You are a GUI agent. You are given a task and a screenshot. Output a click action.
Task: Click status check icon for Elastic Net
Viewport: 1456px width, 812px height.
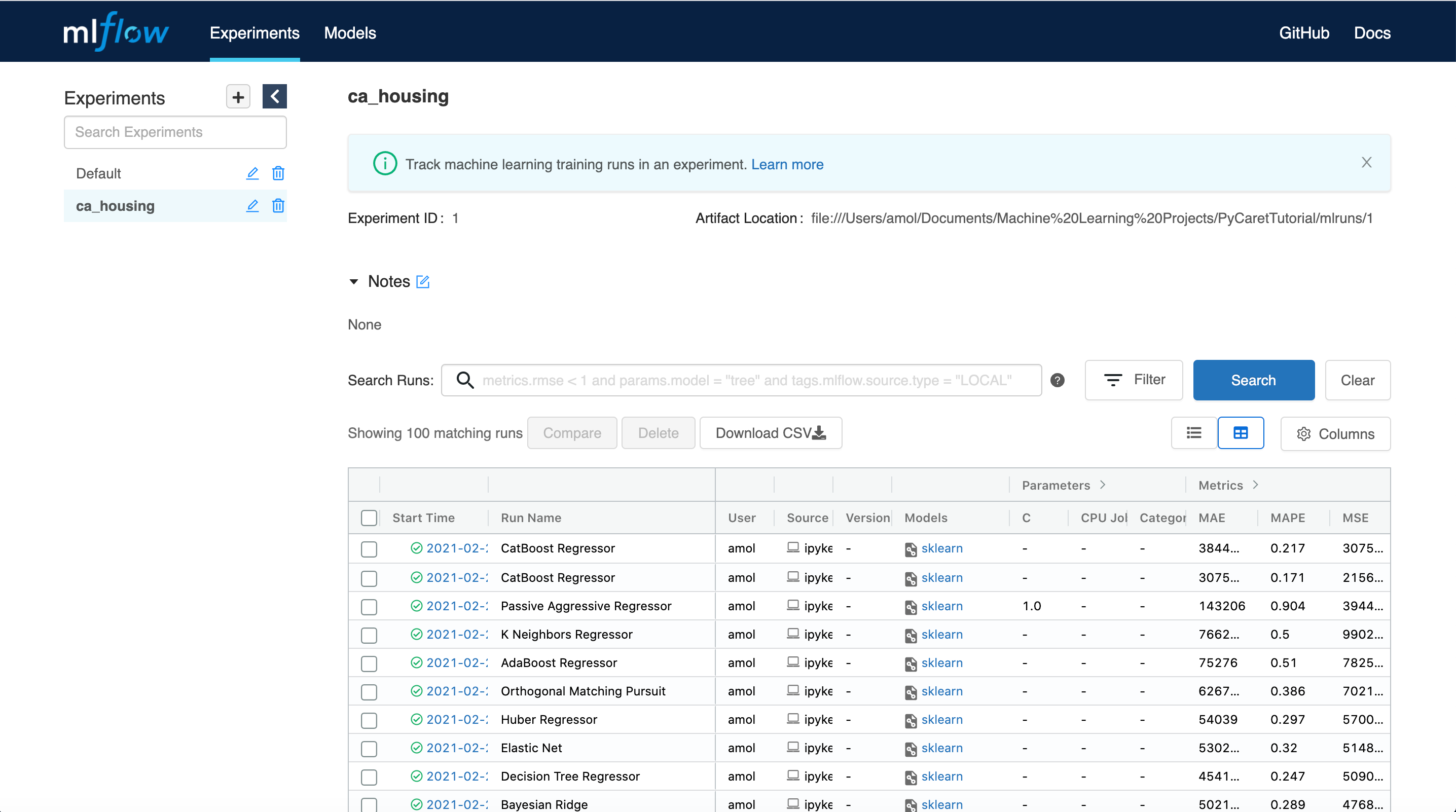click(x=417, y=748)
